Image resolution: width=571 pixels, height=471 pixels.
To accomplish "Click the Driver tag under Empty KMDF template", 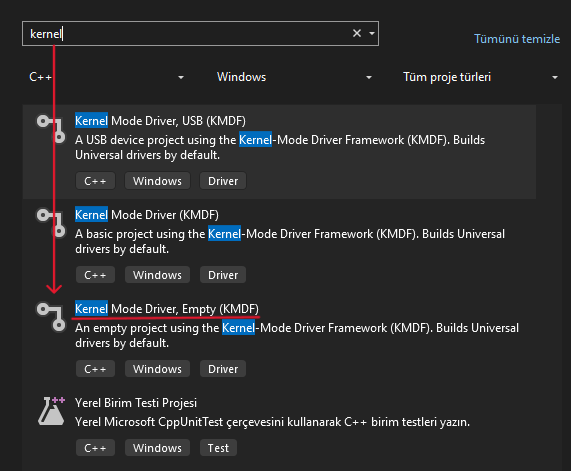I will point(223,369).
